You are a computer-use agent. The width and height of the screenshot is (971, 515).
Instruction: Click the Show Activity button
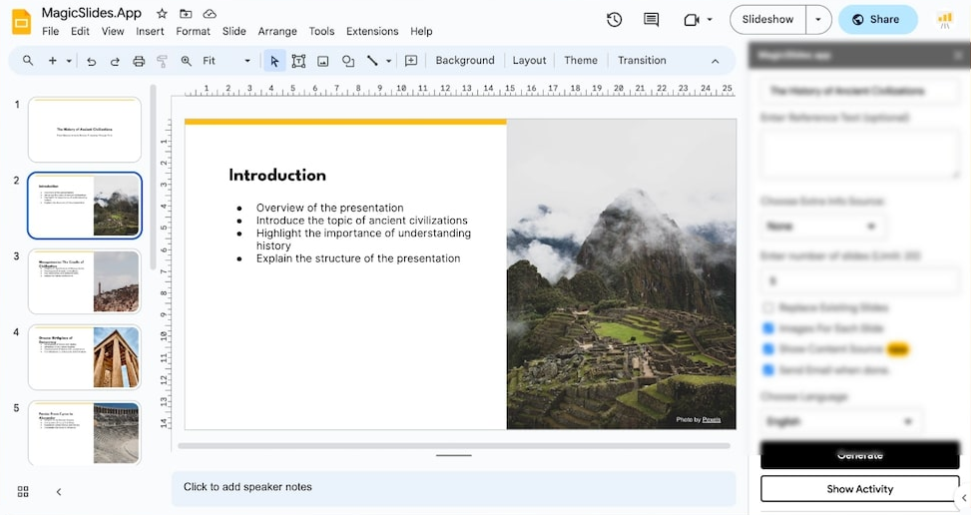click(x=860, y=489)
